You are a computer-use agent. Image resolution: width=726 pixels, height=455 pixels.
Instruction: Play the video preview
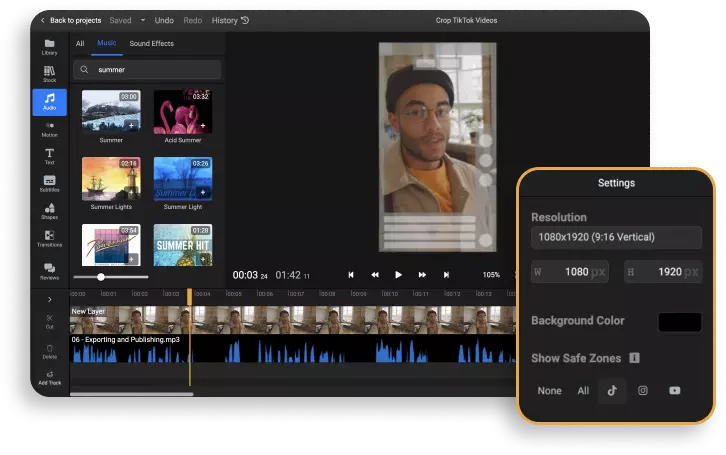click(x=398, y=275)
